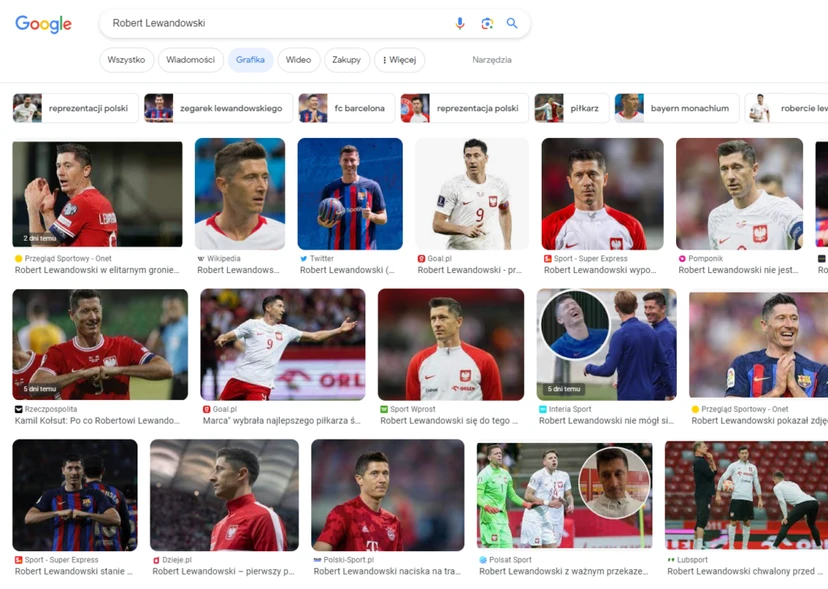Image resolution: width=828 pixels, height=589 pixels.
Task: Select the zegarek lewandowskiego filter chip
Action: point(218,108)
